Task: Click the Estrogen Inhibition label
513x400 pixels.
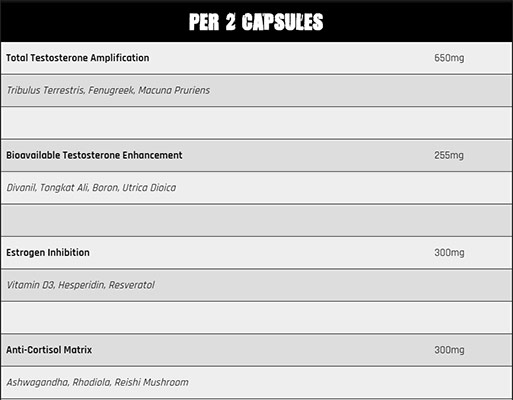Action: coord(48,253)
